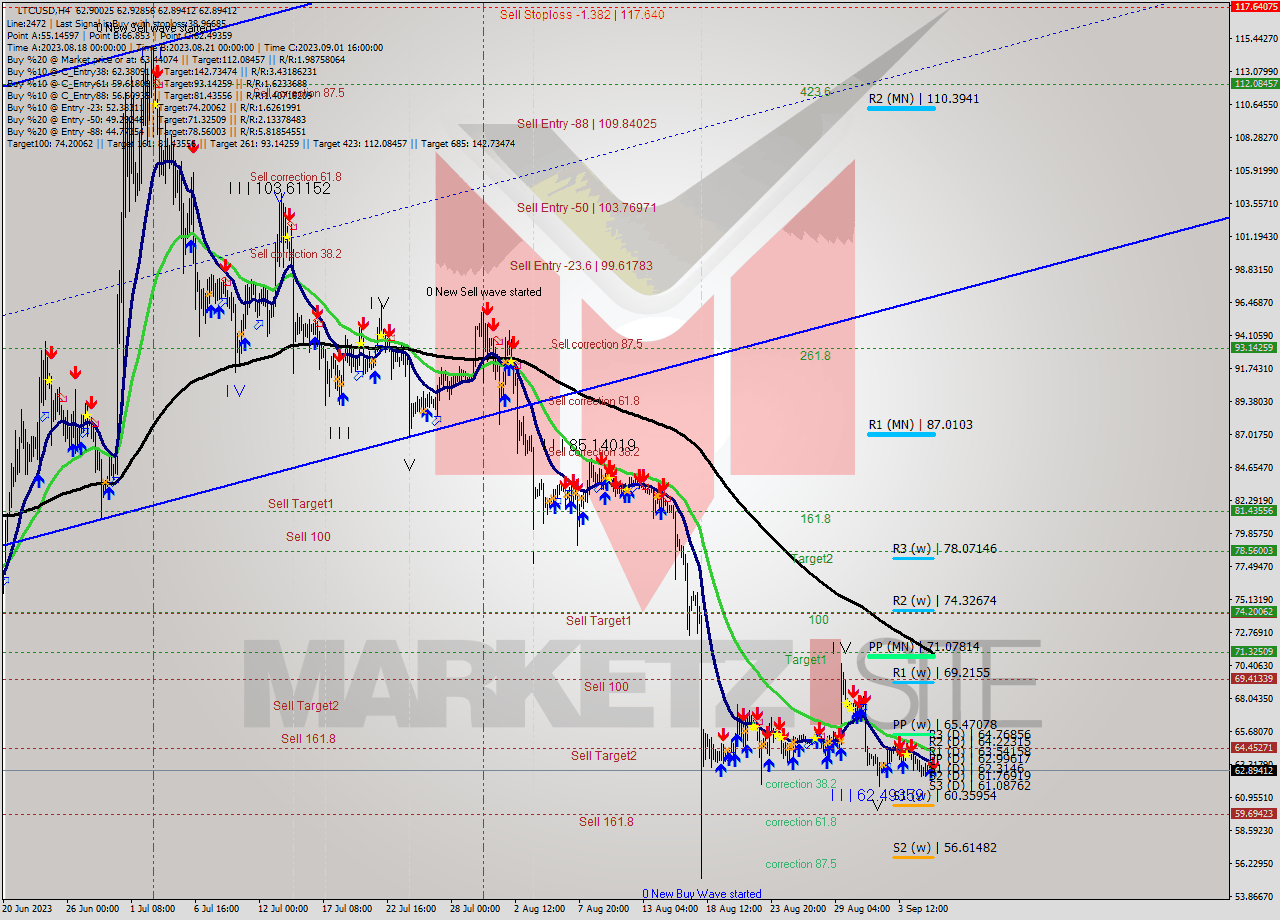Image resolution: width=1280 pixels, height=920 pixels.
Task: Select '2 Aug 12:00' on the time axis
Action: pos(539,909)
